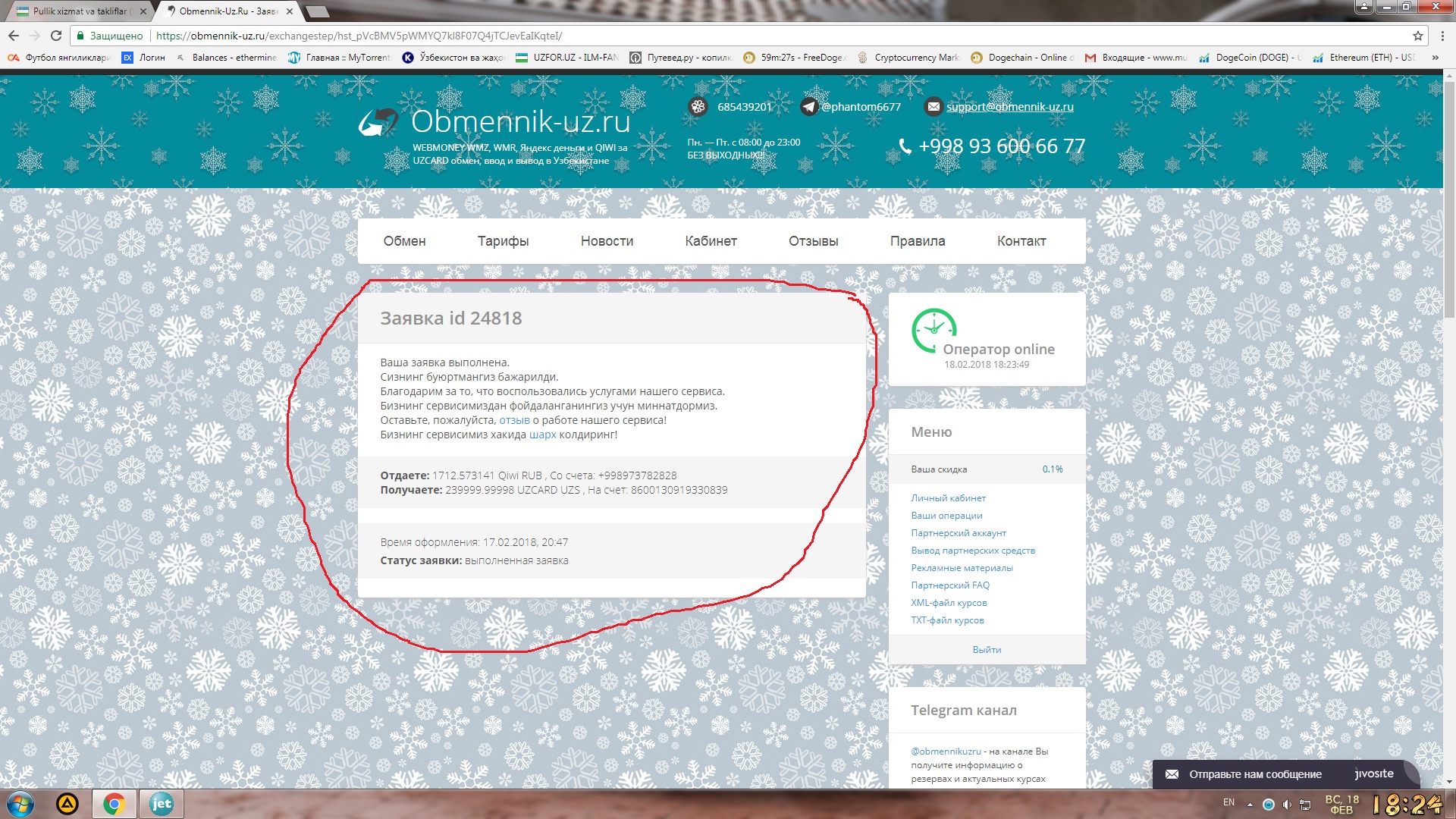
Task: Open the Тарифы menu item
Action: click(x=503, y=241)
